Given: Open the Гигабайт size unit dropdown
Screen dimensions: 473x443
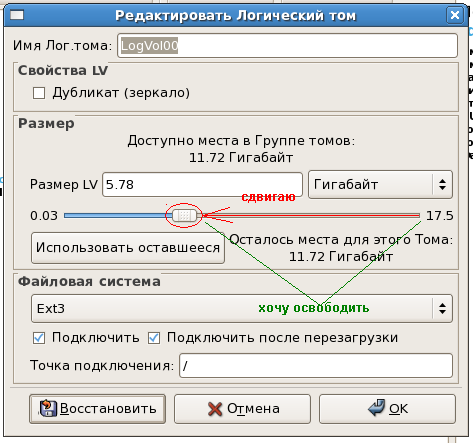Looking at the screenshot, I should (380, 184).
